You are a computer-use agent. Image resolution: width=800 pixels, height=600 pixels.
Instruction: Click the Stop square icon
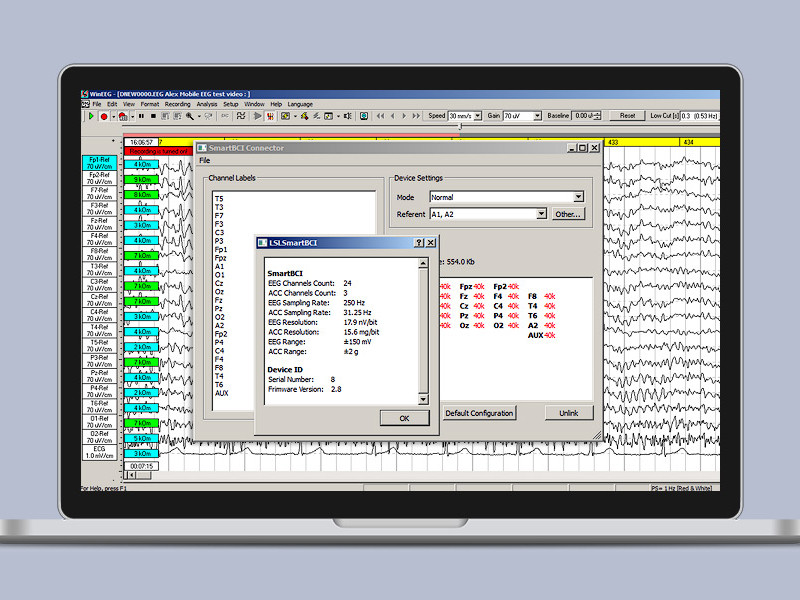point(152,116)
